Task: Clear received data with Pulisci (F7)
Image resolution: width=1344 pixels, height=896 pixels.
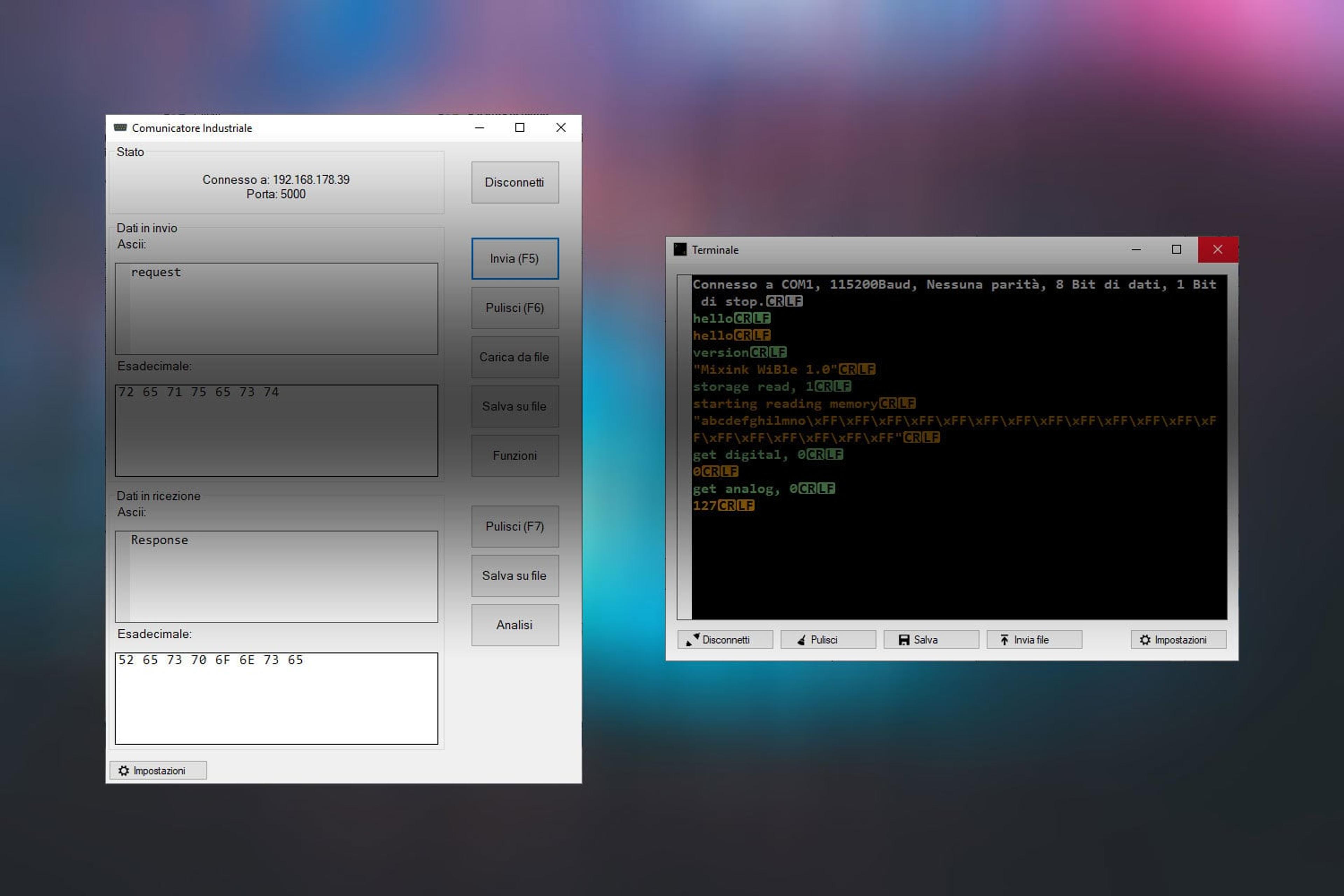Action: [515, 526]
